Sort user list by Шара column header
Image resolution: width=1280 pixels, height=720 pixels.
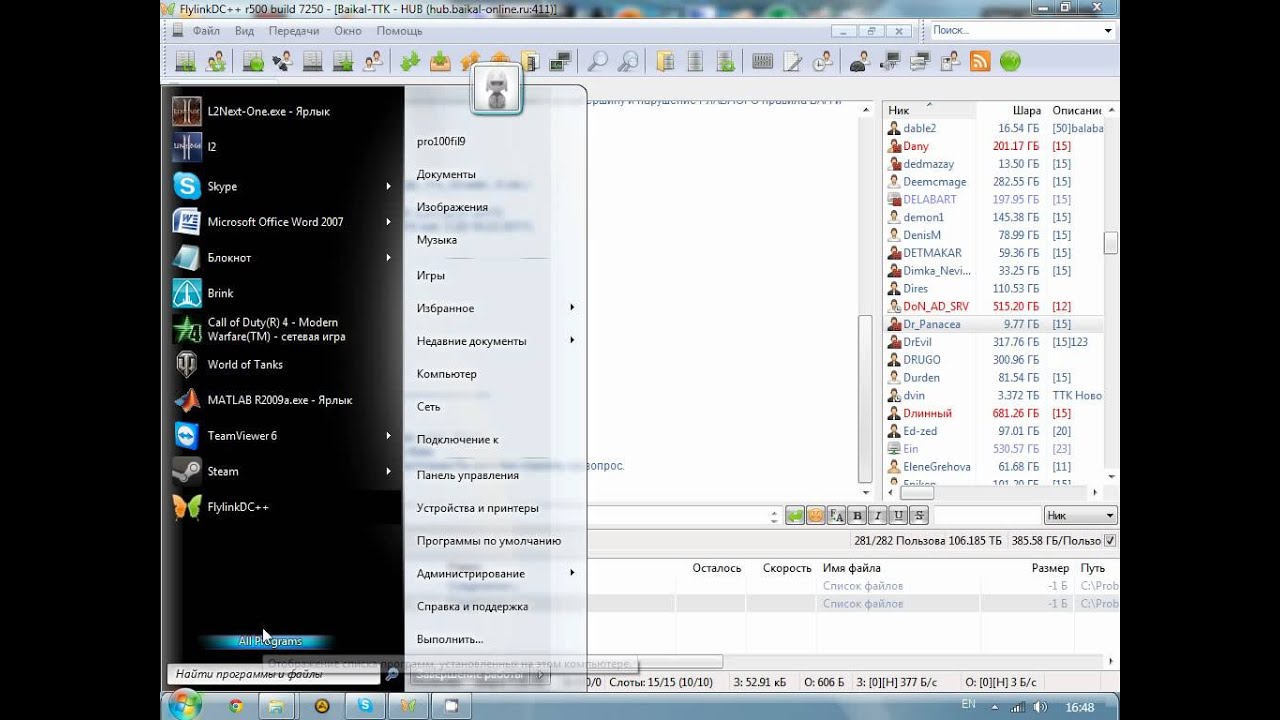(1012, 110)
